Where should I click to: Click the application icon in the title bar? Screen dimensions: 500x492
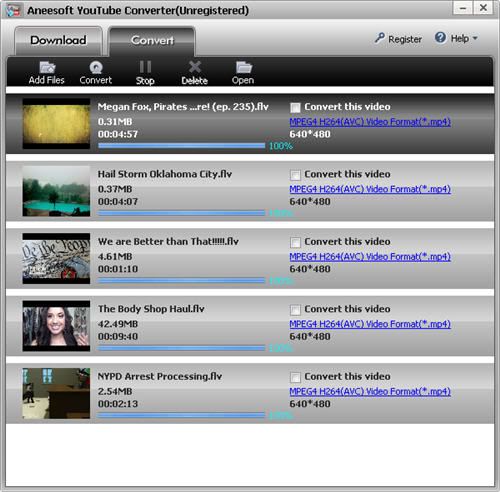14,10
